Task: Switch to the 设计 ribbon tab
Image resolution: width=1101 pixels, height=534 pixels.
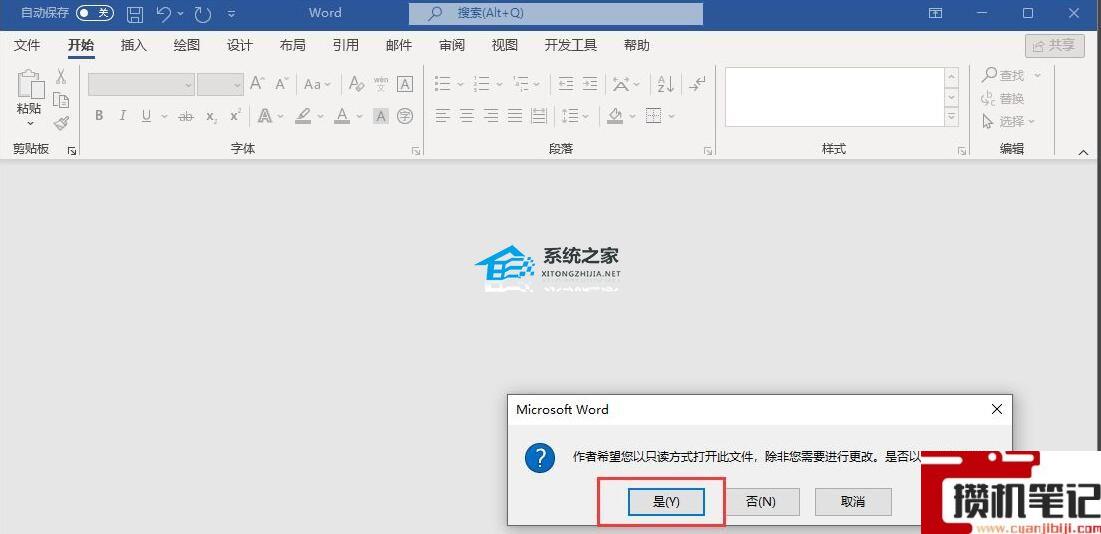Action: (239, 46)
